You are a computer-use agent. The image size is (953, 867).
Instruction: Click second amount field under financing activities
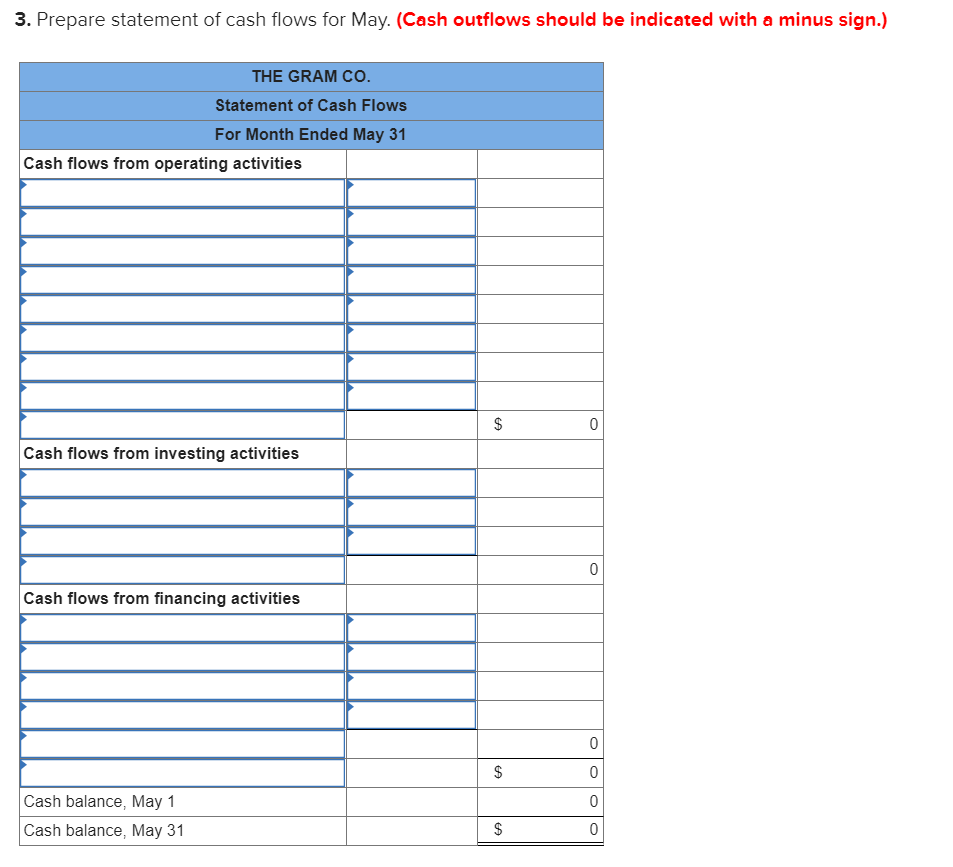[x=411, y=657]
